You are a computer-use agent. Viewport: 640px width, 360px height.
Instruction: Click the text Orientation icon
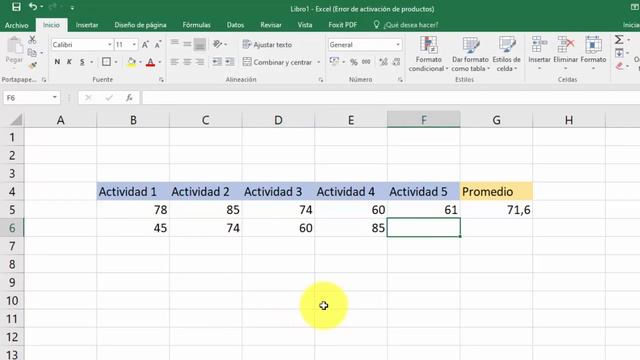coord(218,44)
